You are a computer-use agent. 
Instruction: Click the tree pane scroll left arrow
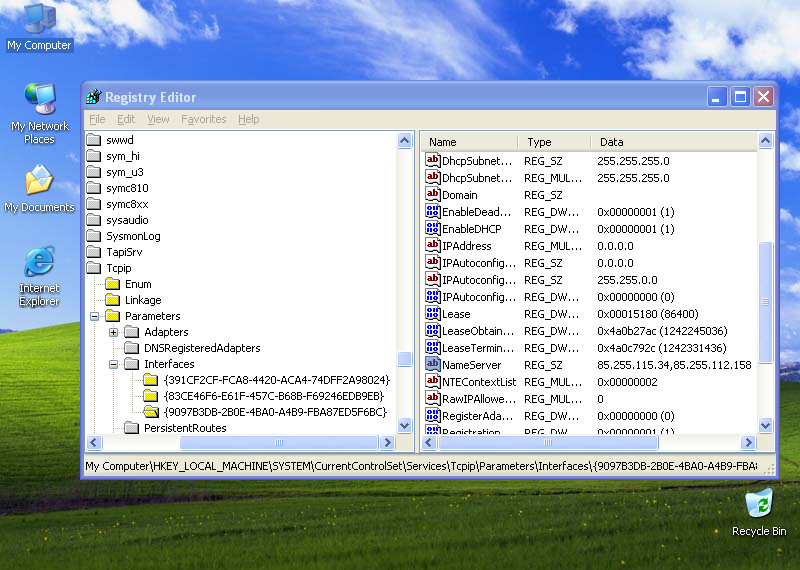click(x=94, y=442)
